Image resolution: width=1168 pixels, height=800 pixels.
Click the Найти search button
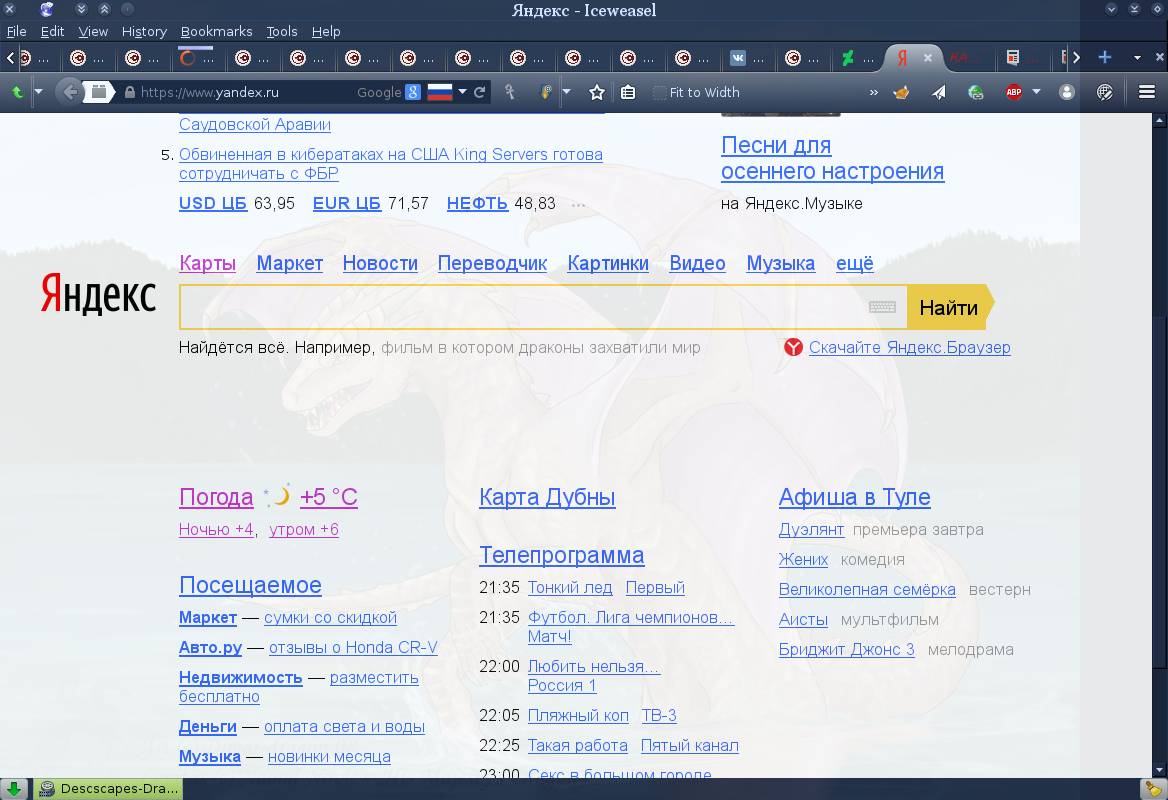(x=949, y=307)
